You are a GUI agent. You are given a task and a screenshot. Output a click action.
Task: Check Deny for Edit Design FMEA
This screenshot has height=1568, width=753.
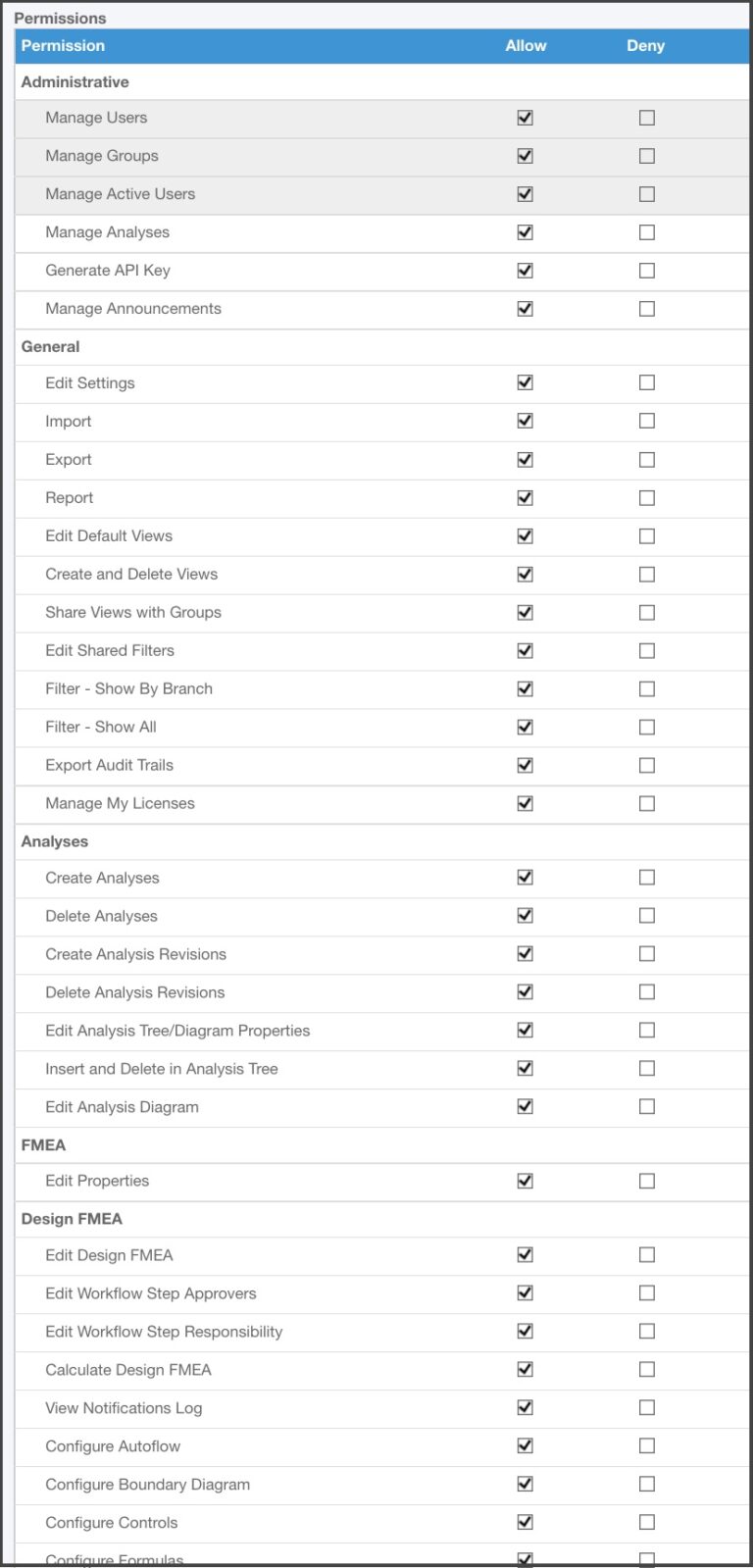pos(646,1255)
